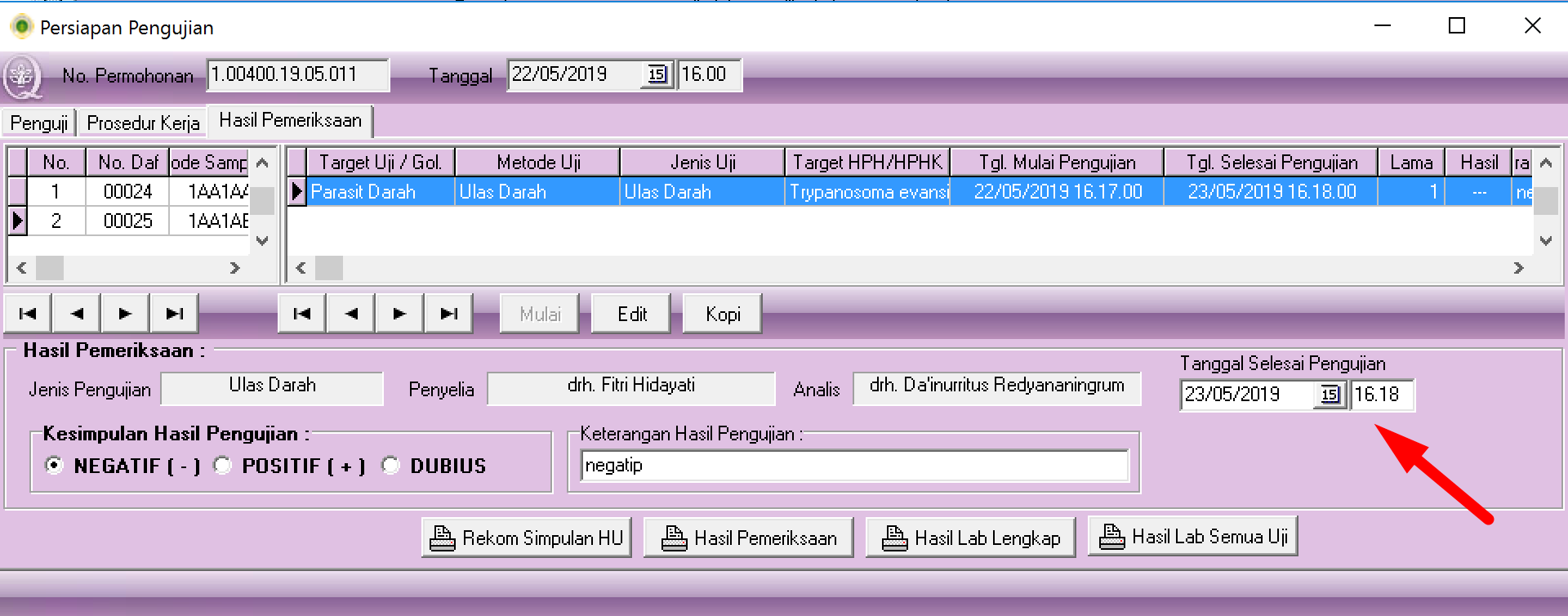Choose the DUBIUS radio option
The image size is (1568, 616).
[x=390, y=466]
